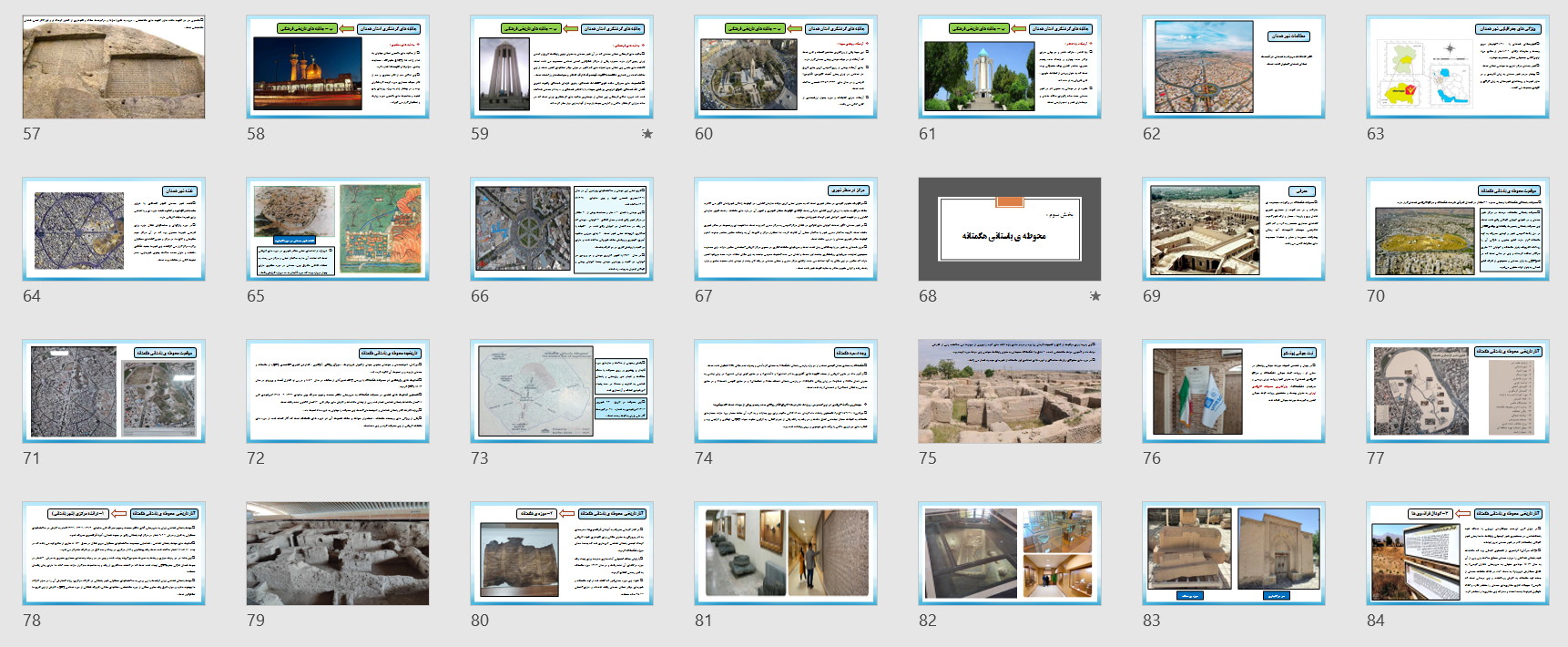Select the gray section title slide 68

tap(1010, 229)
